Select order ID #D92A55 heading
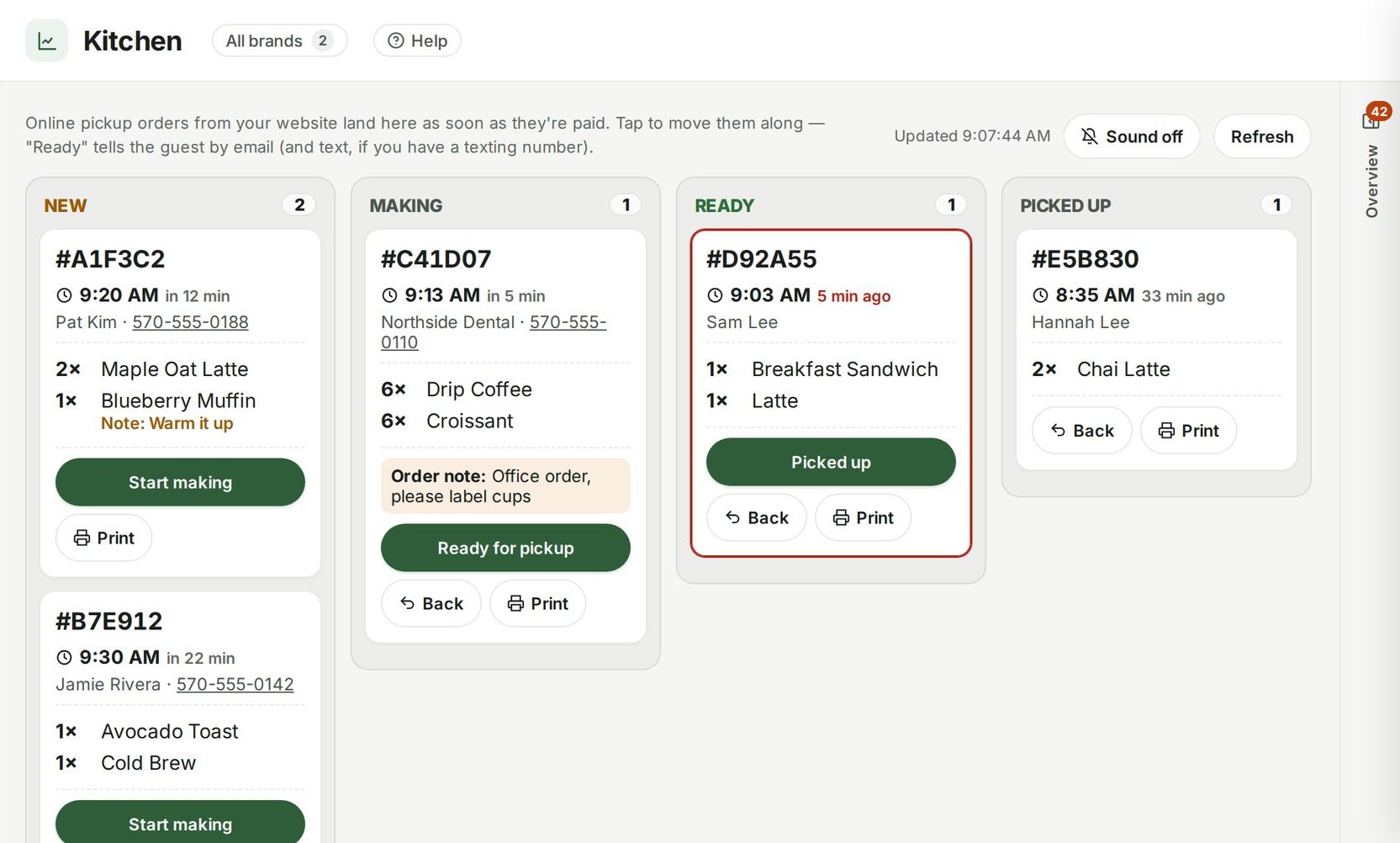This screenshot has height=843, width=1400. pos(762,259)
